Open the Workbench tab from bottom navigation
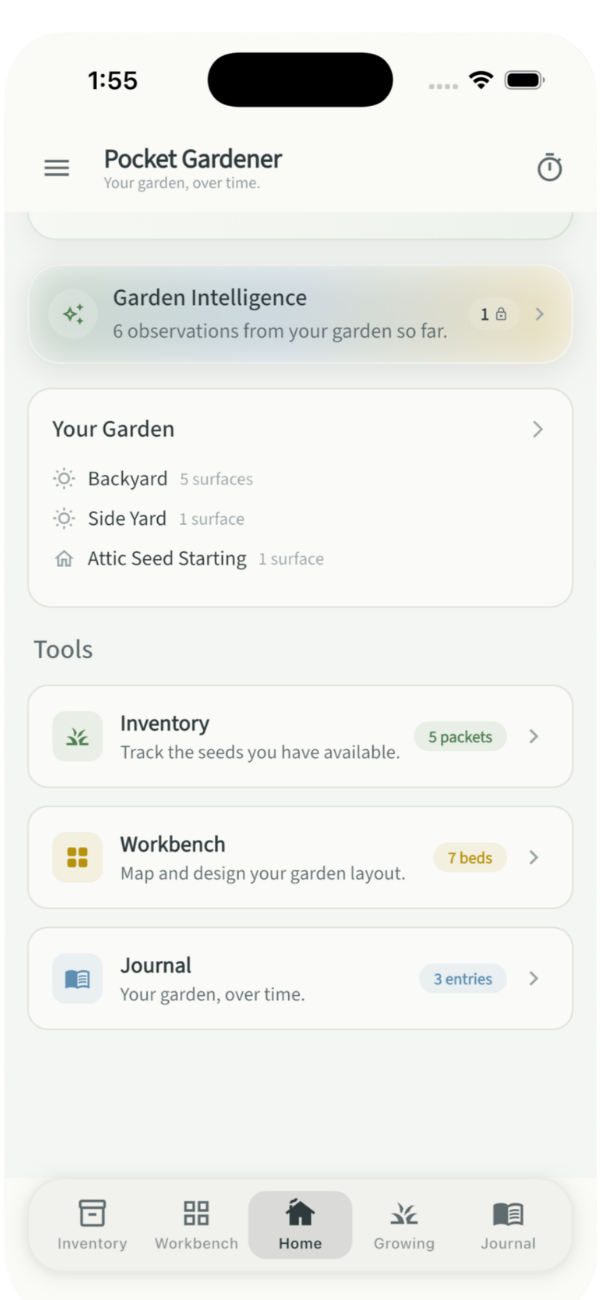The width and height of the screenshot is (600, 1300). click(196, 1224)
